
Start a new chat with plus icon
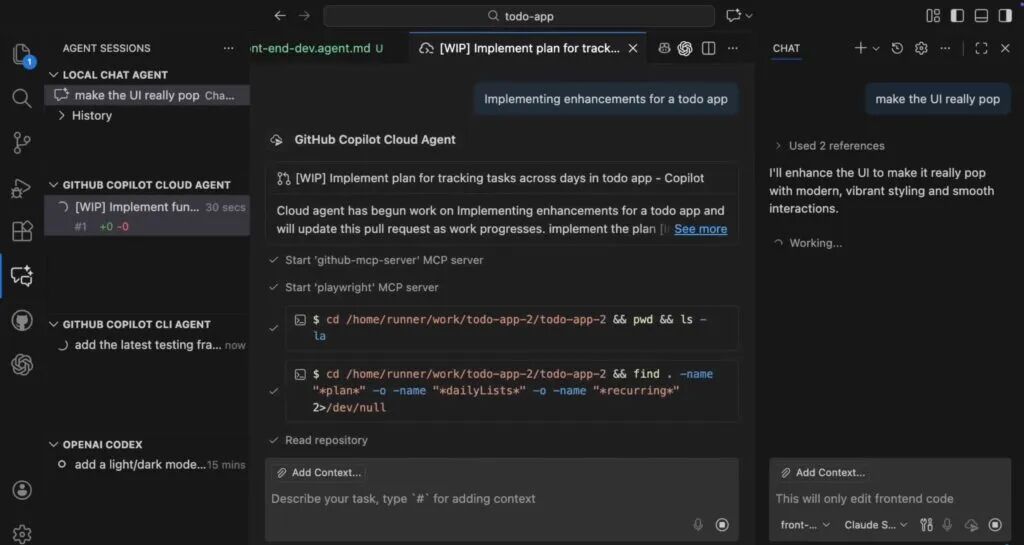pyautogui.click(x=860, y=48)
